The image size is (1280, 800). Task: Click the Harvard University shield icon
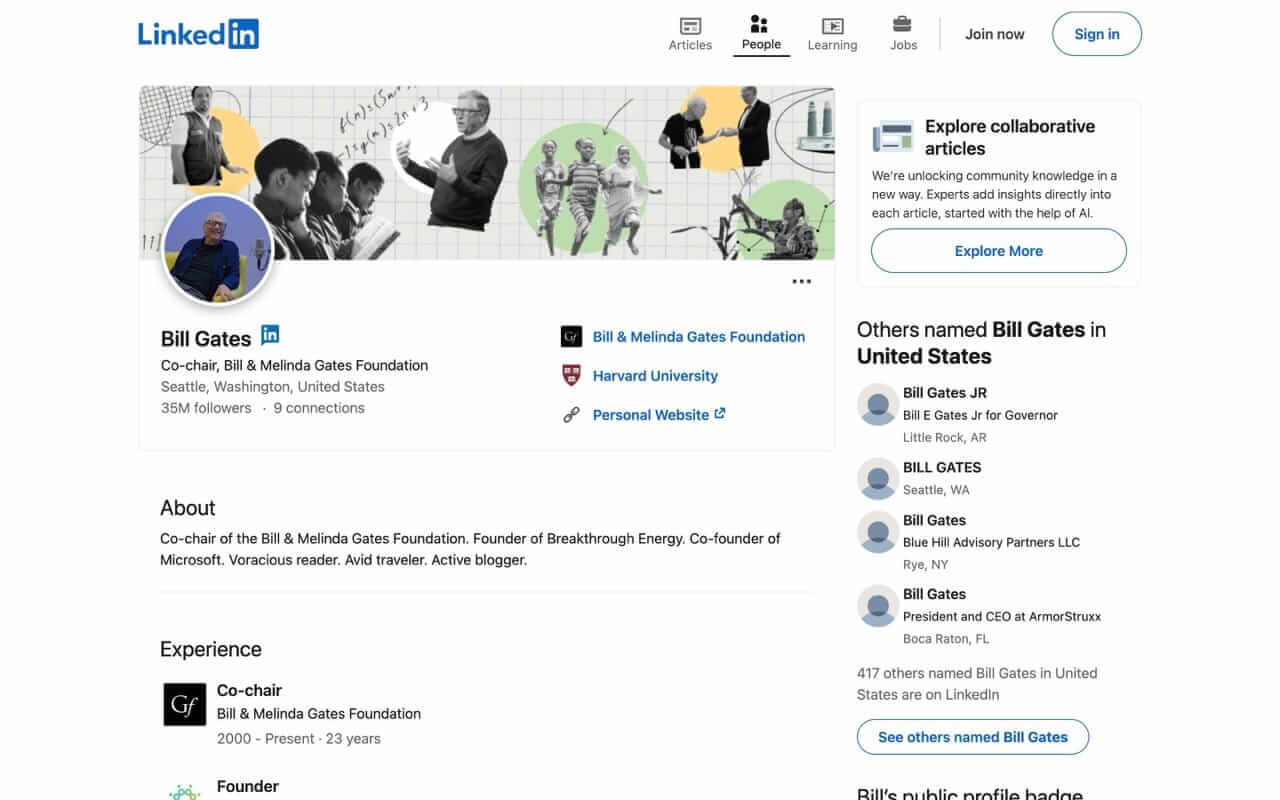tap(571, 376)
